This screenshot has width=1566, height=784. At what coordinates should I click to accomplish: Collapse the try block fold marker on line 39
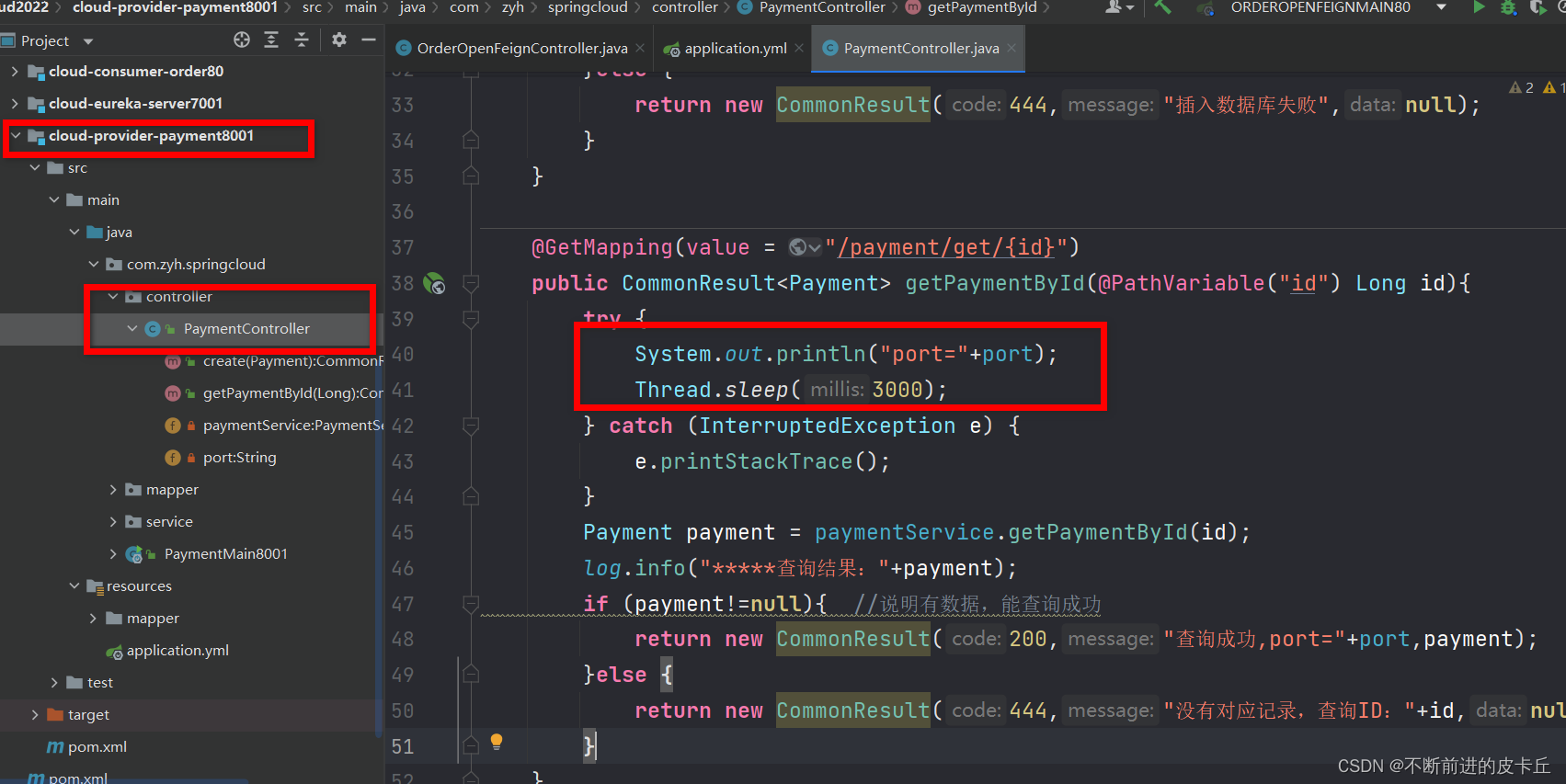coord(471,319)
